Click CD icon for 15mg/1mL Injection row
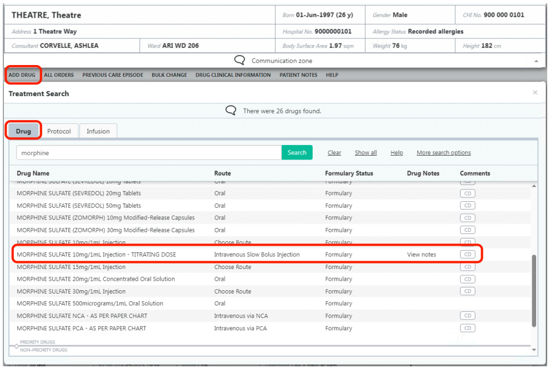The image size is (550, 368). 468,267
